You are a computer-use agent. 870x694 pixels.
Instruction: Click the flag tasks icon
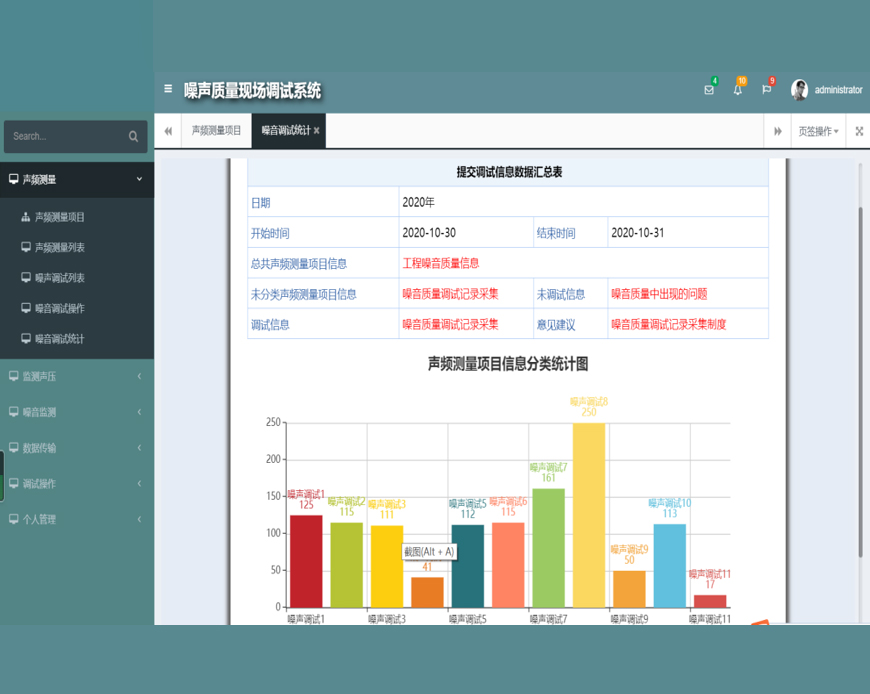[767, 90]
